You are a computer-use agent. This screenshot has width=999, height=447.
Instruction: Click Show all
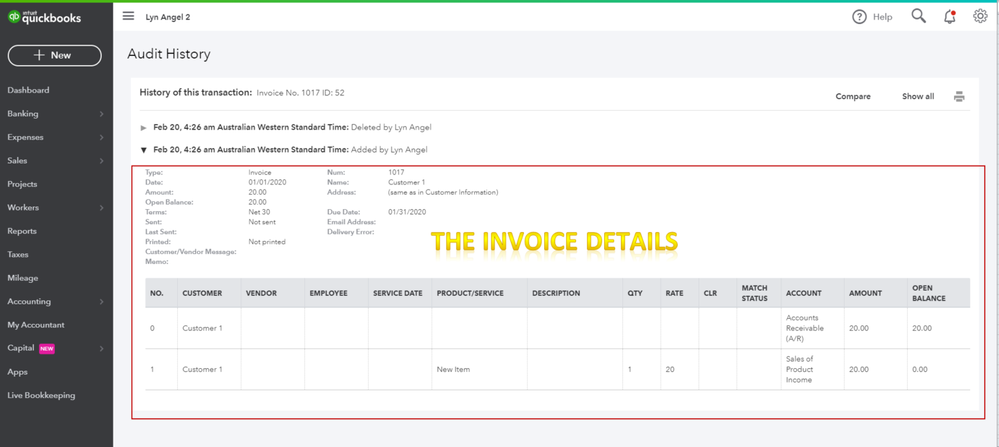918,97
